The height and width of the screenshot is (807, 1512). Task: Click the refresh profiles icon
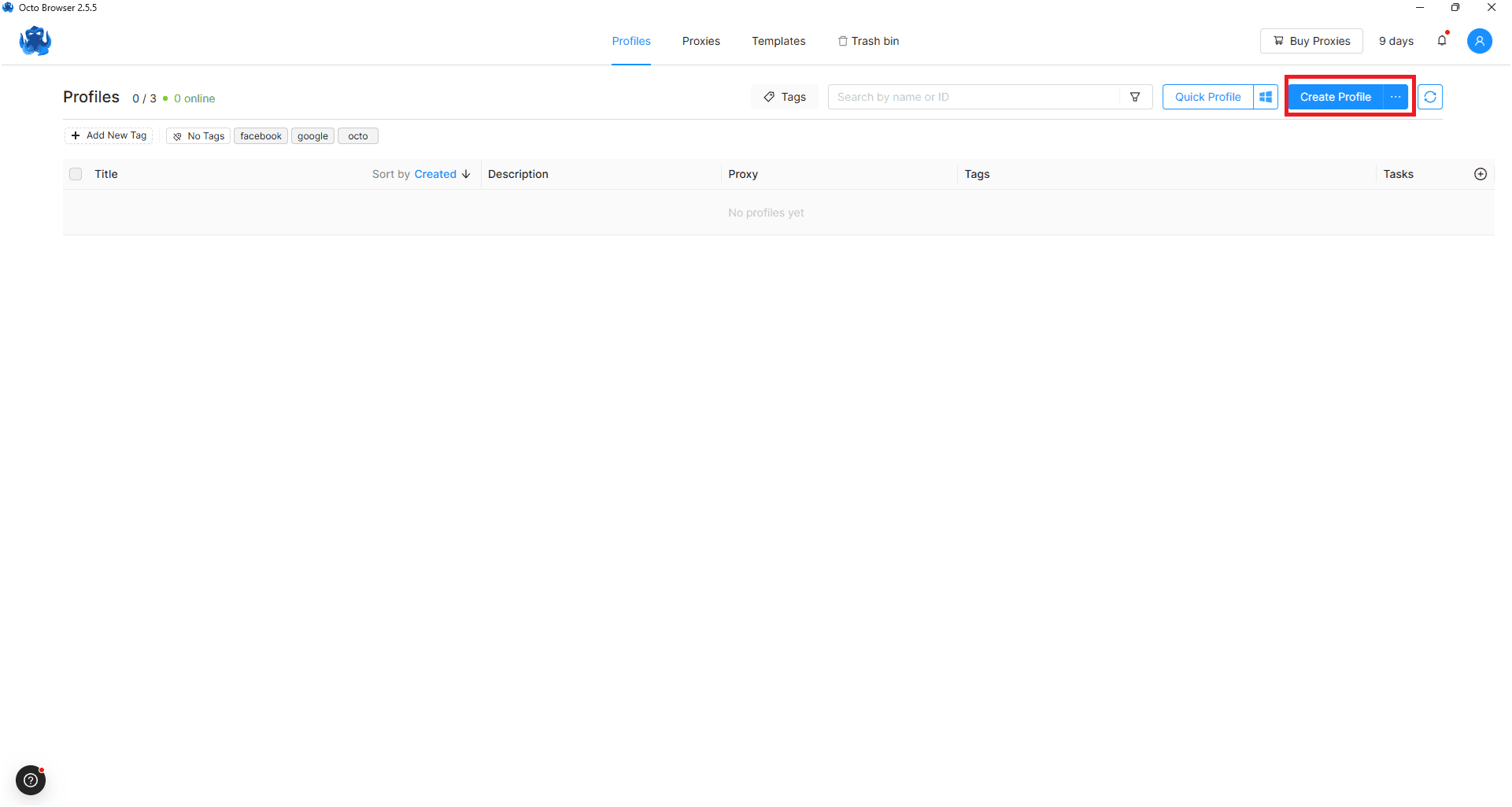[x=1430, y=96]
